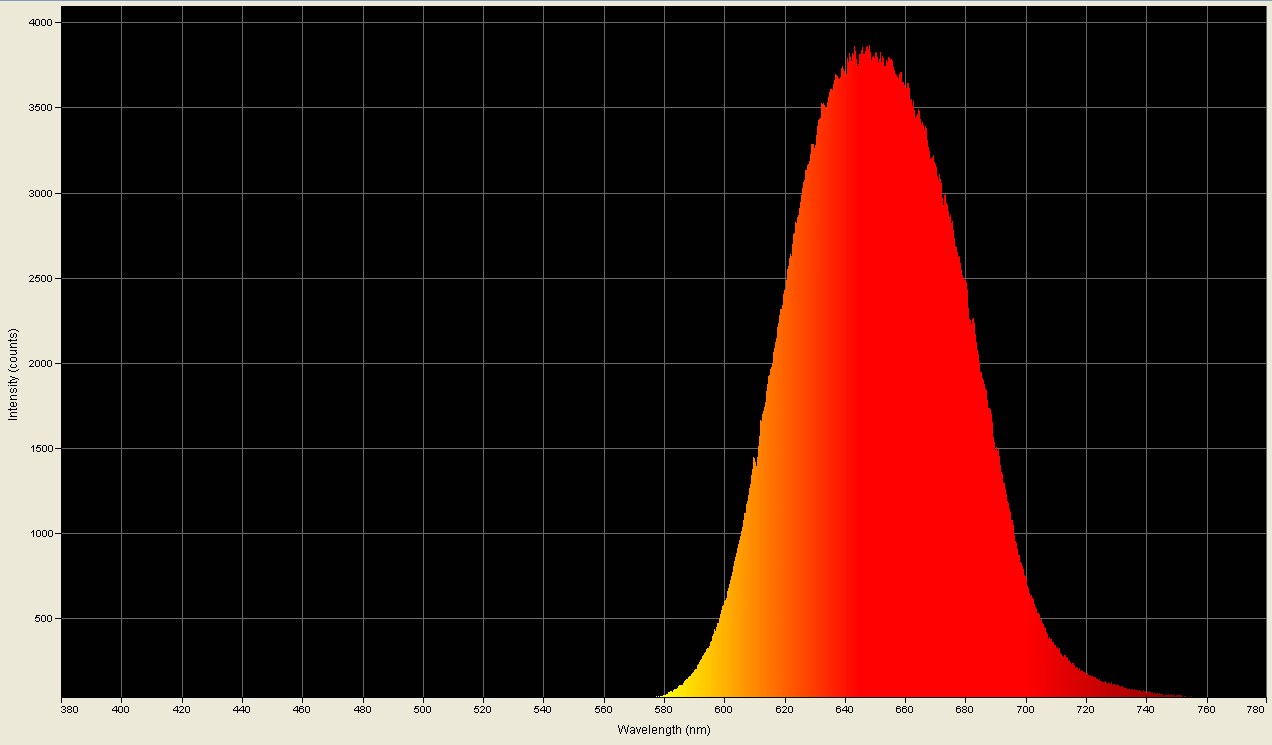Select the Wavelength (nm) axis title
The image size is (1272, 745).
coord(663,731)
